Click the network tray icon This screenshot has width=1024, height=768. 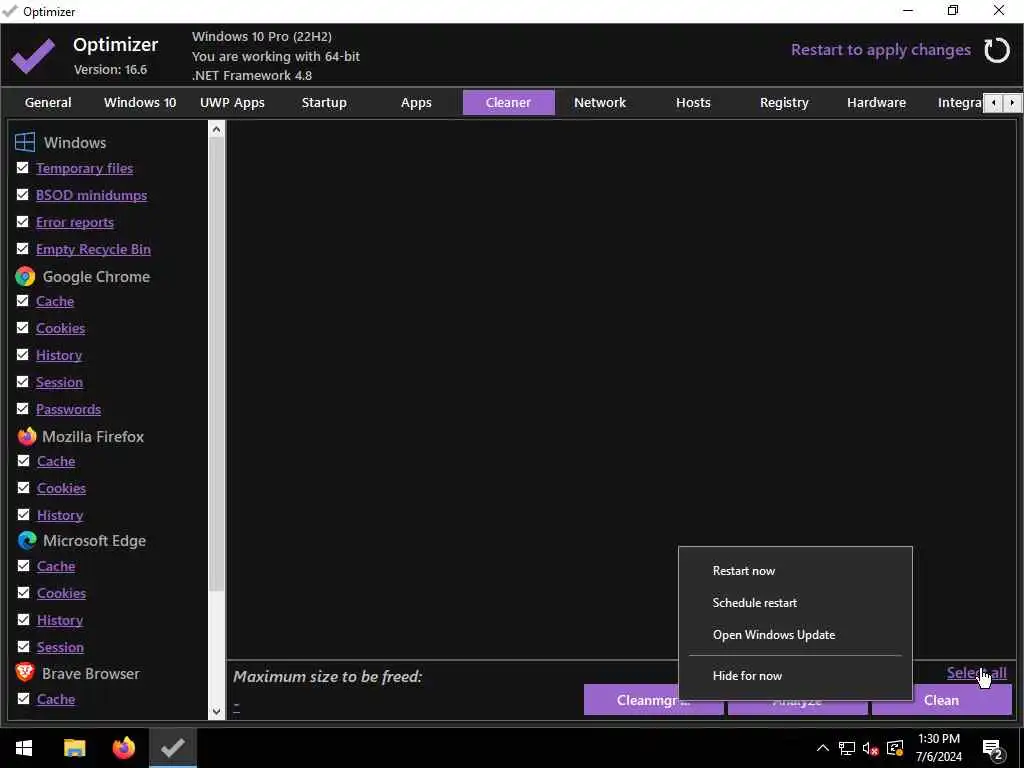[x=847, y=748]
